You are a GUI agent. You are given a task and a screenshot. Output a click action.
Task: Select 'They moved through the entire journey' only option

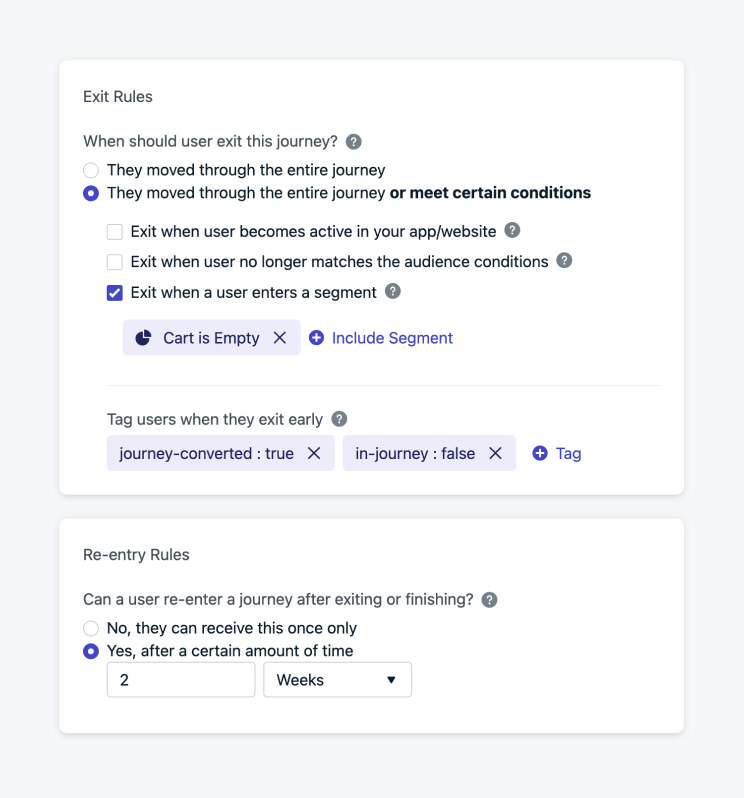(91, 170)
